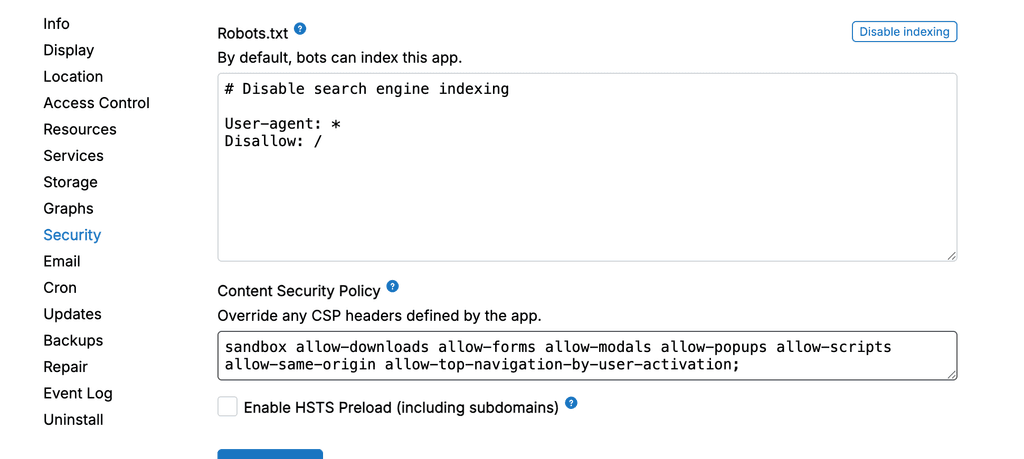This screenshot has width=1024, height=459.
Task: Go to the Backups section
Action: (x=73, y=341)
